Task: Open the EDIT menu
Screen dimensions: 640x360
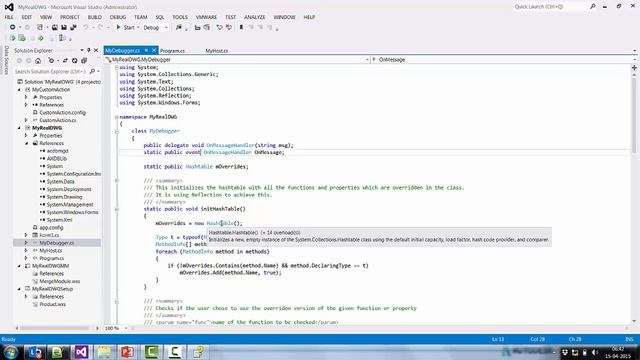Action: (x=27, y=17)
